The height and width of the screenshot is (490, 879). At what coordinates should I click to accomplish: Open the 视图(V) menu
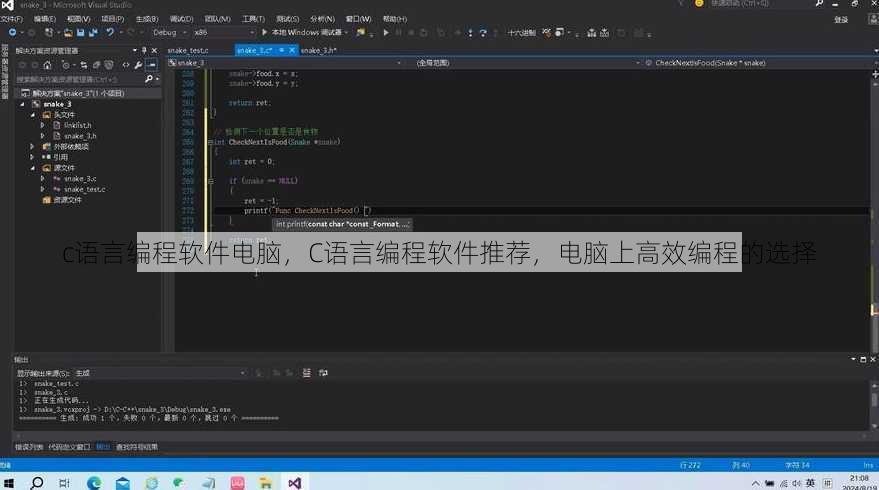pyautogui.click(x=78, y=19)
